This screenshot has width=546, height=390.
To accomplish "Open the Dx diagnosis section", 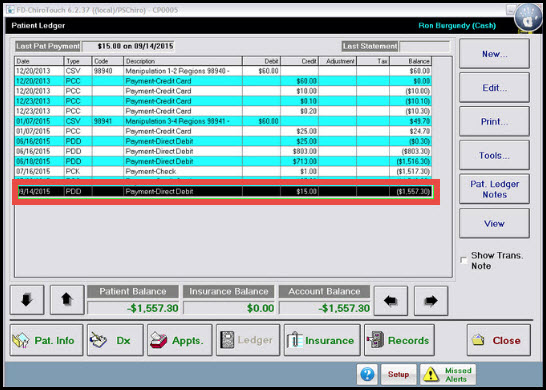I will click(x=115, y=340).
